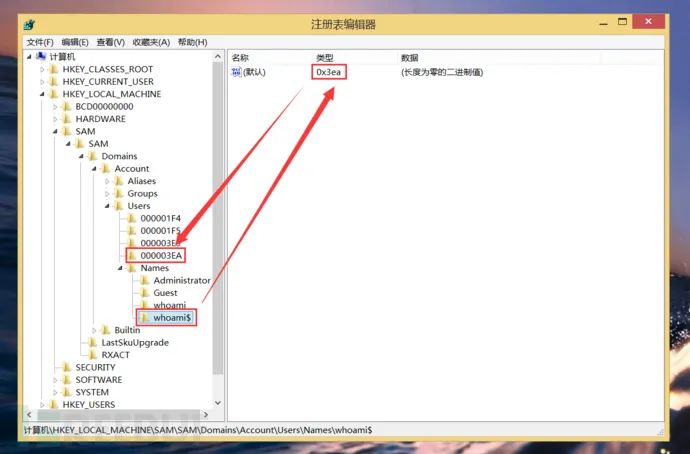Select the 计算机 computer icon
The width and height of the screenshot is (690, 454).
(x=41, y=56)
